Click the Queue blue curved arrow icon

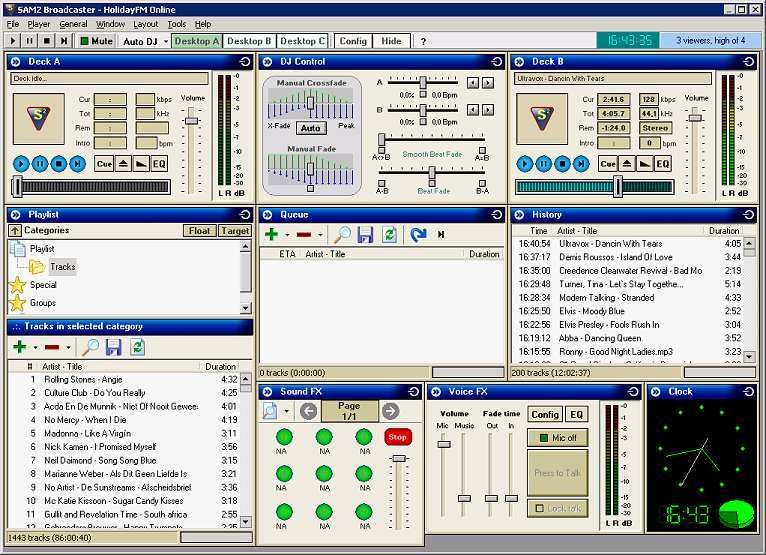pyautogui.click(x=418, y=235)
